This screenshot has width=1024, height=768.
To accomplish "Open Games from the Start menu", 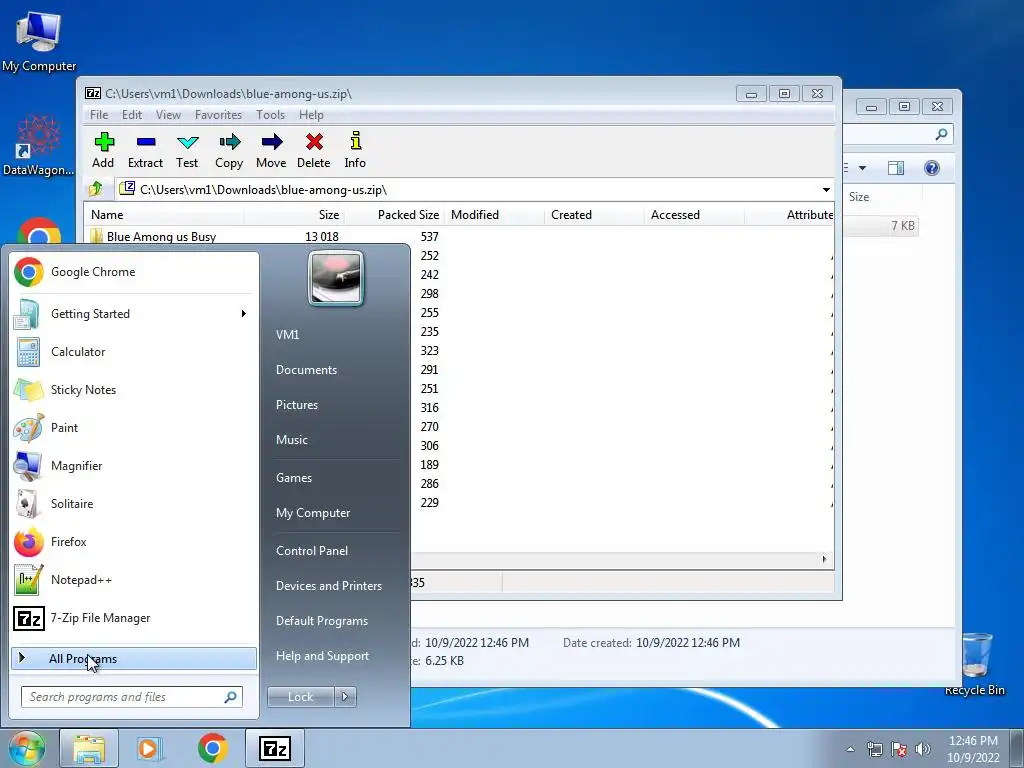I will pyautogui.click(x=294, y=477).
